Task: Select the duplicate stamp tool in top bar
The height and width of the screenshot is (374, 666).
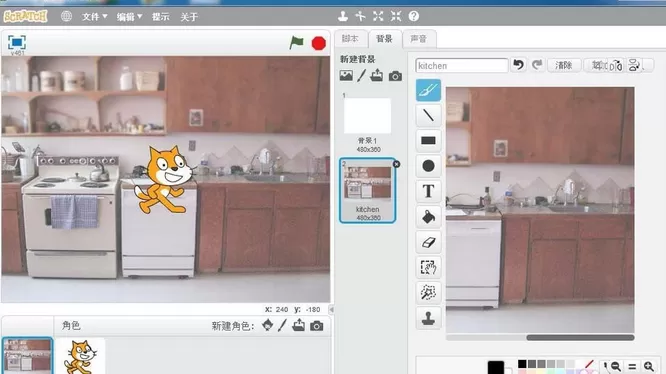Action: point(343,16)
